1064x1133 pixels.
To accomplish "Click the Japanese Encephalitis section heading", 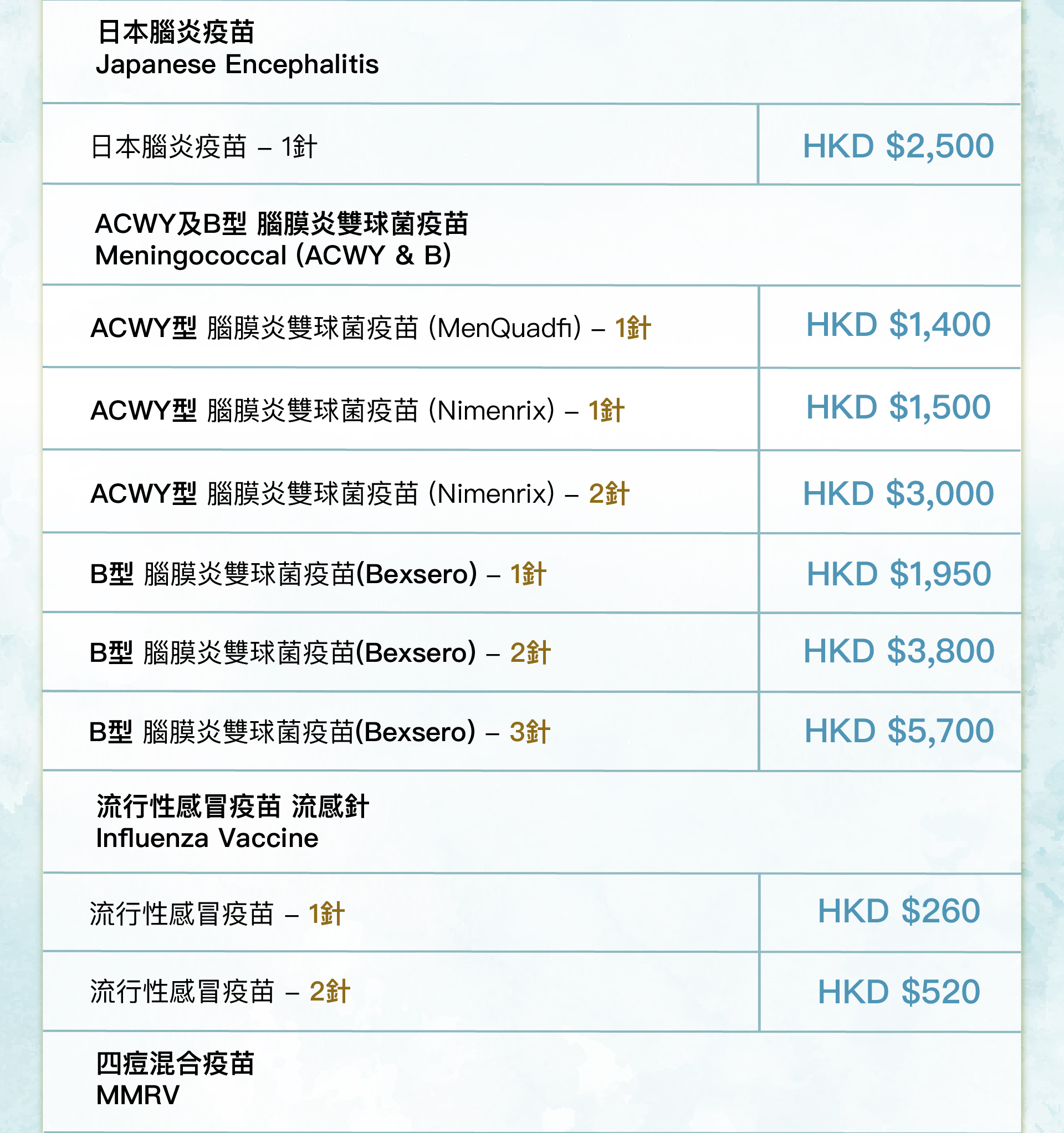I will (x=237, y=48).
